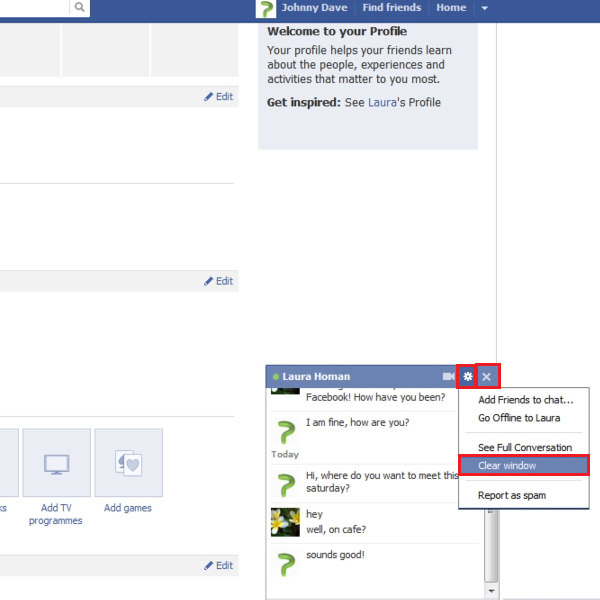Choose 'Clear window' from chat menu
Image resolution: width=600 pixels, height=600 pixels.
pos(524,465)
